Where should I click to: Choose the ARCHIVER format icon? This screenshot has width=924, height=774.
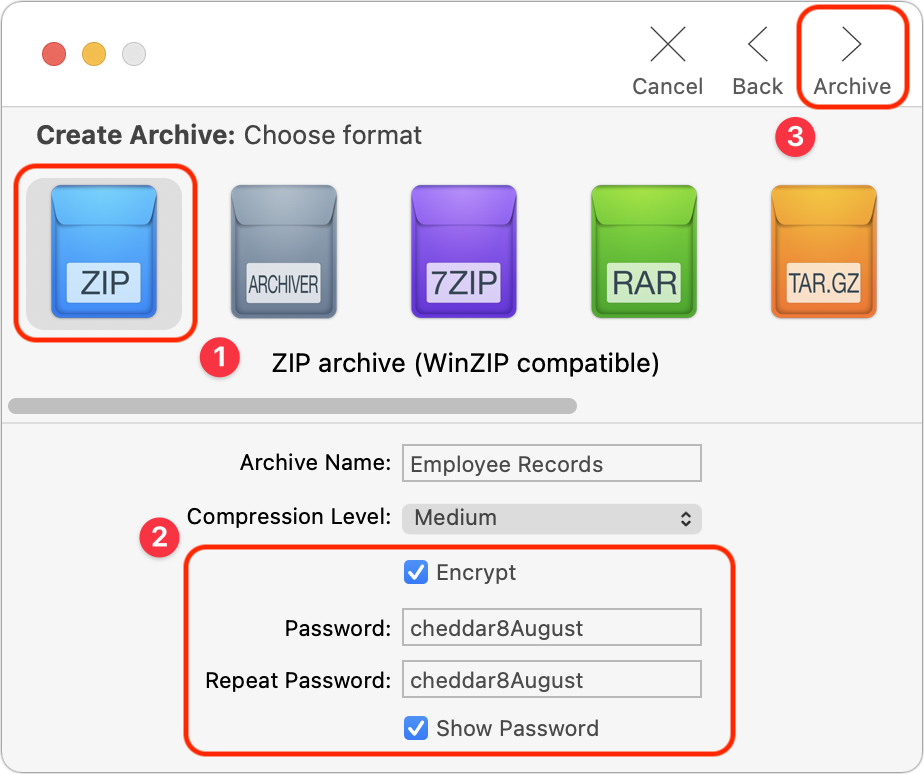pos(283,252)
